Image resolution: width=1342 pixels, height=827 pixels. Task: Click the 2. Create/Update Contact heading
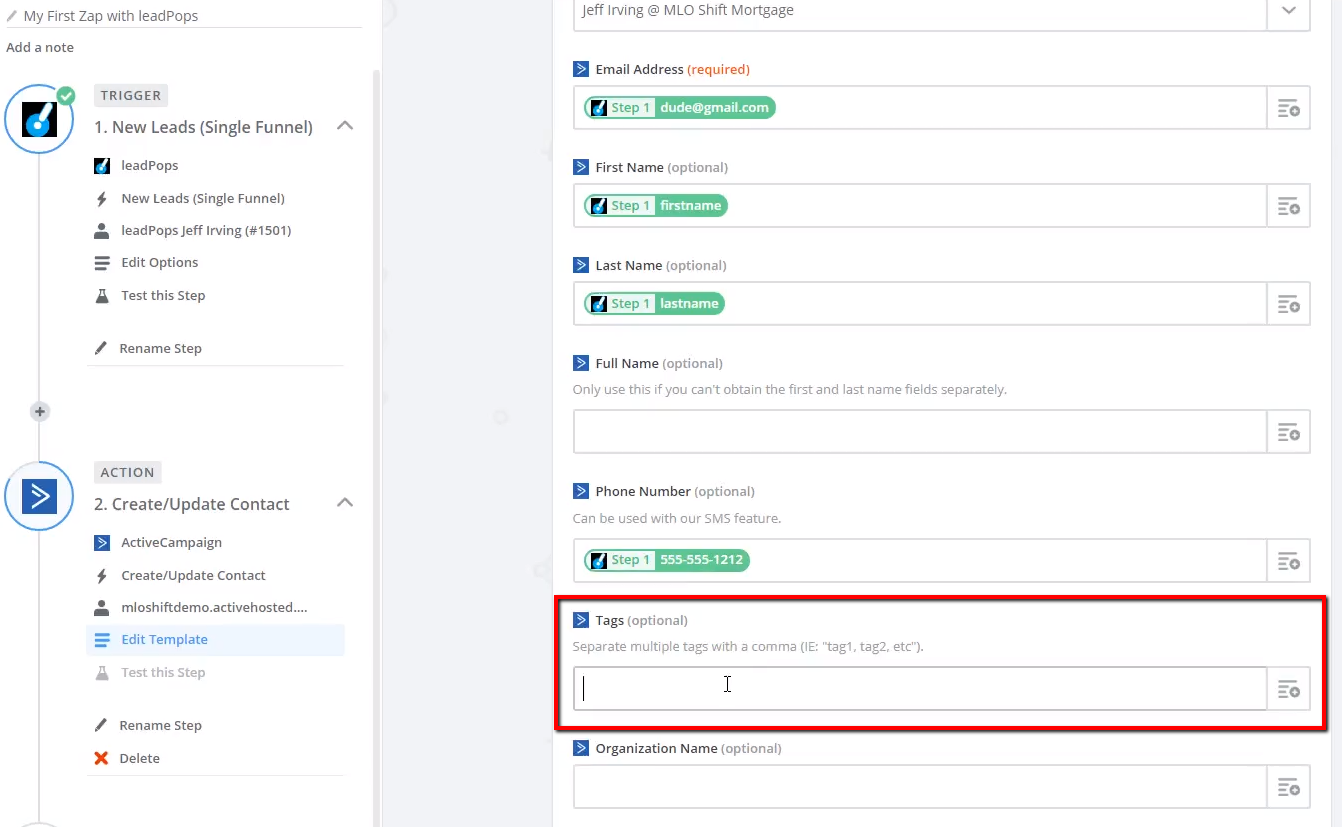pyautogui.click(x=192, y=504)
